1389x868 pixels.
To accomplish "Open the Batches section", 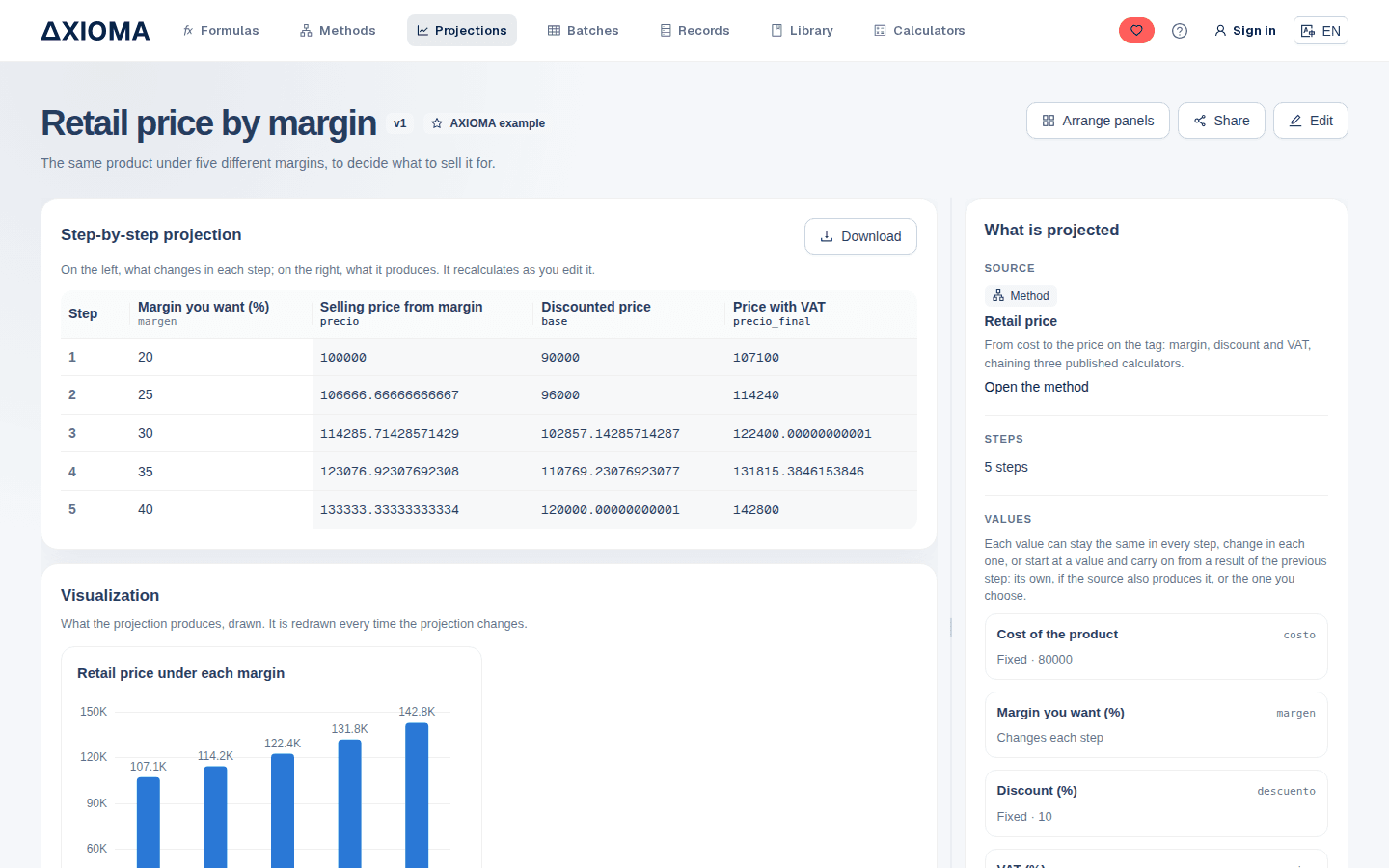I will 584,31.
